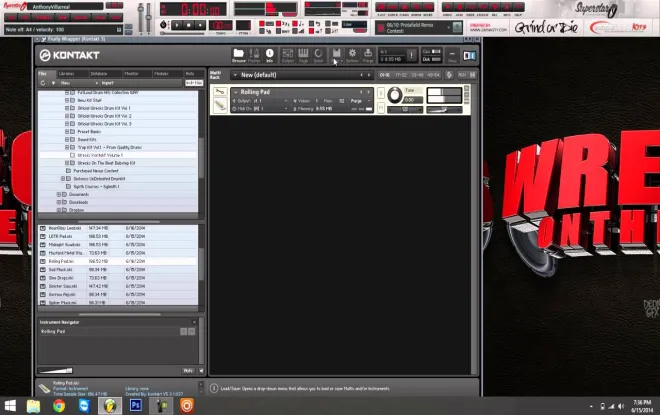Select Rolling Pad.nki in file list

pyautogui.click(x=118, y=261)
